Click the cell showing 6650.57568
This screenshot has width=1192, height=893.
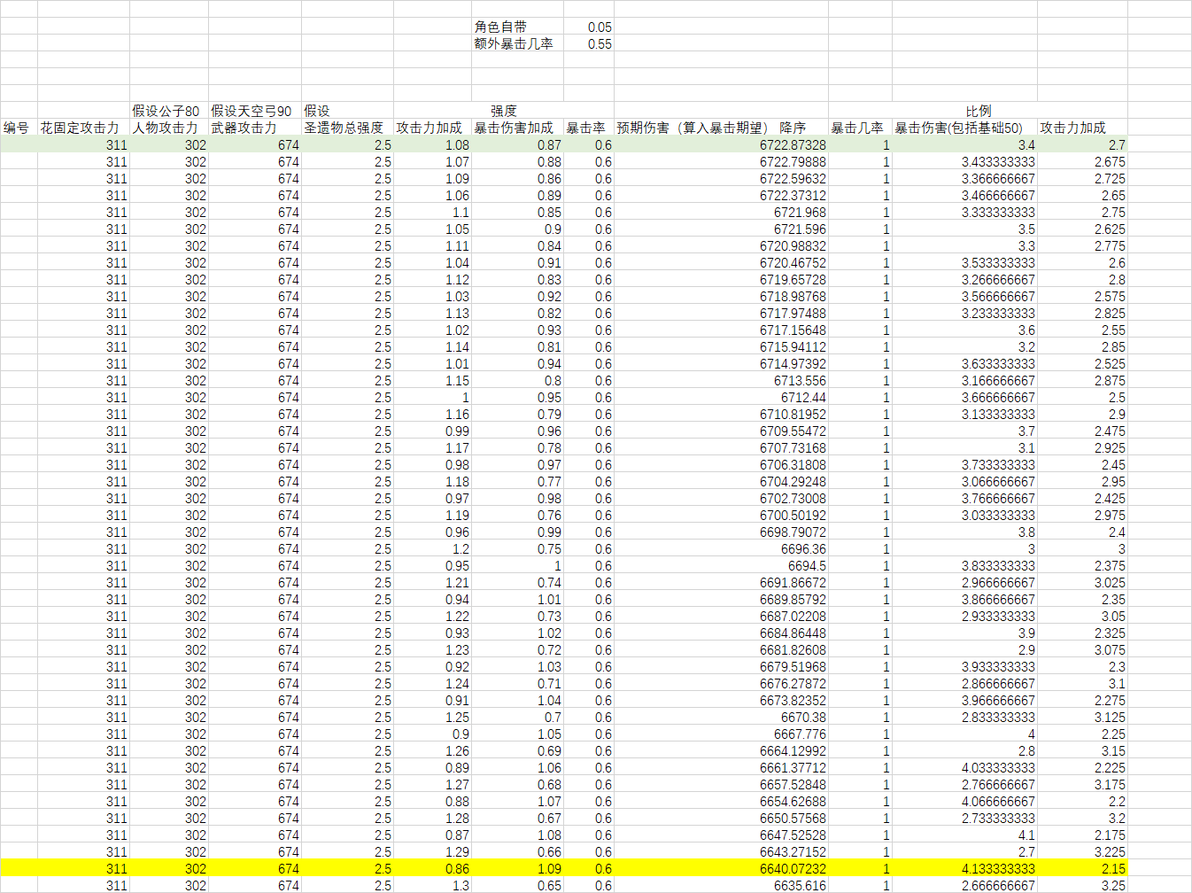721,818
